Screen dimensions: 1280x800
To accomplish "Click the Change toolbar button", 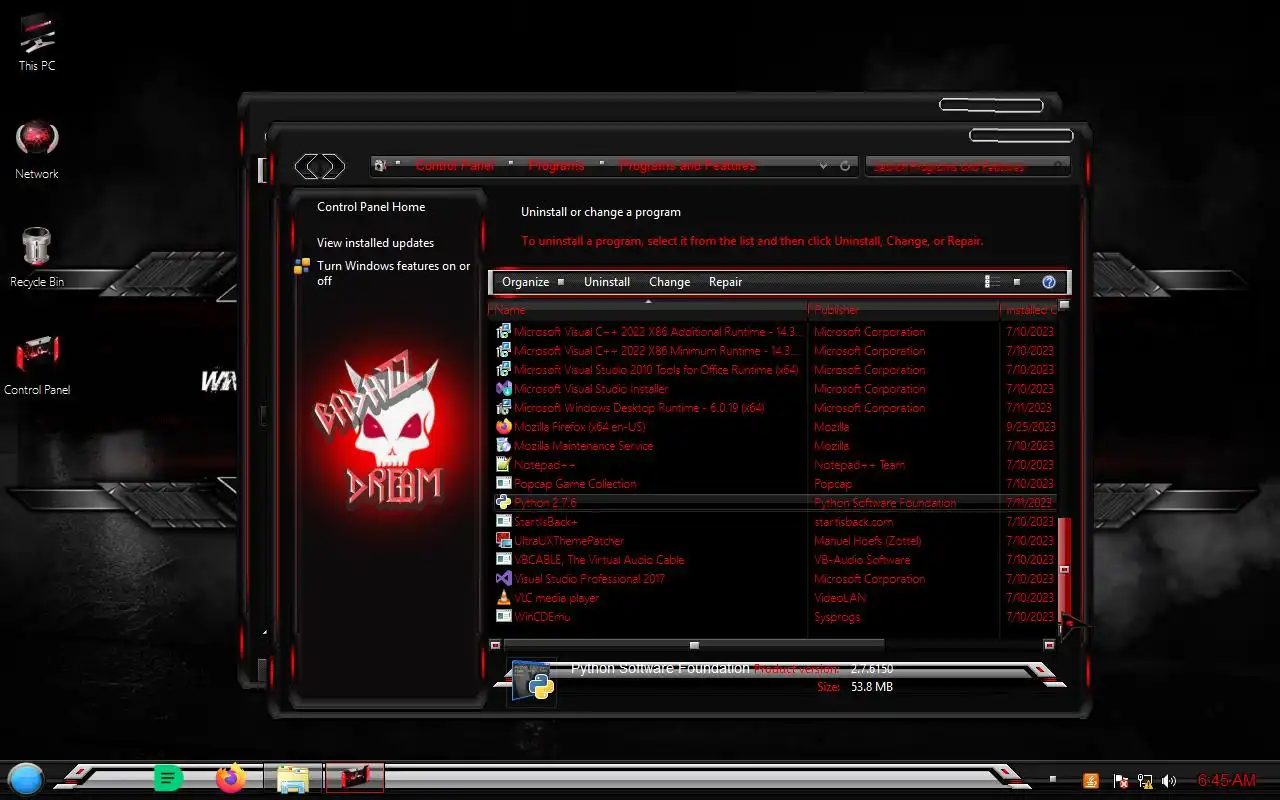I will click(x=669, y=282).
